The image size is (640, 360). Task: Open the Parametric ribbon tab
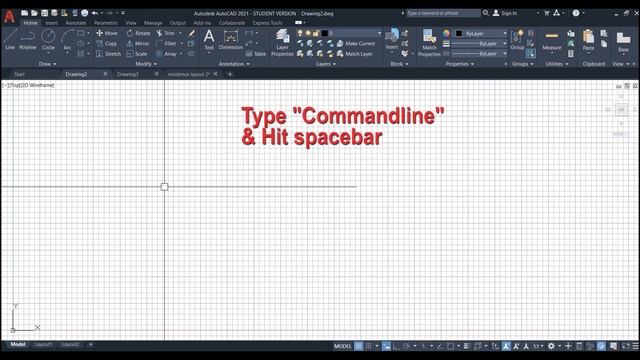(x=105, y=23)
